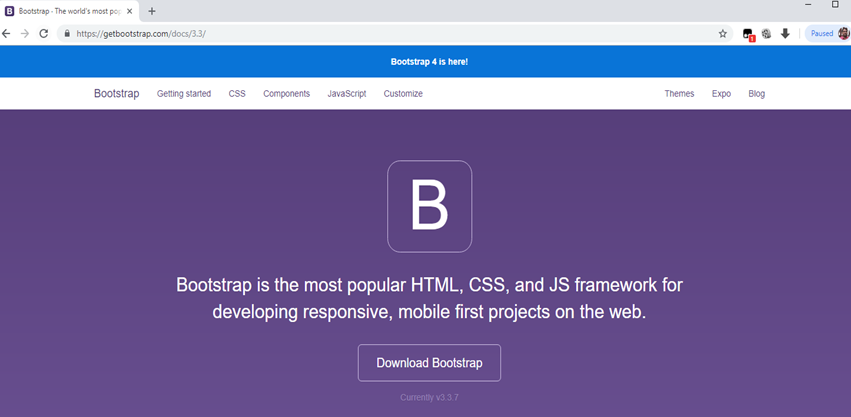
Task: Open the JavaScript navigation item
Action: pos(347,93)
